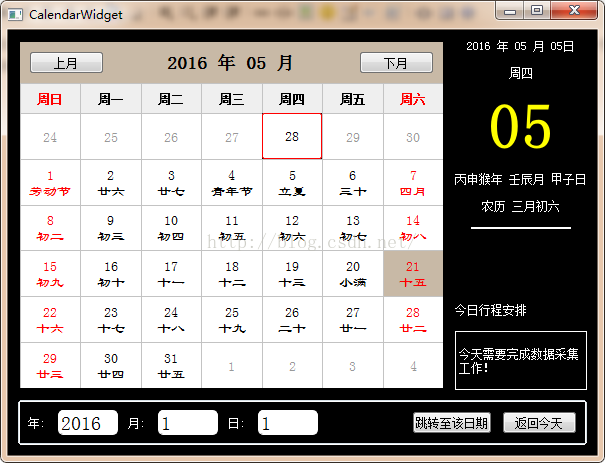The height and width of the screenshot is (463, 605).
Task: Select highlighted May 21 十五 cell
Action: point(413,274)
